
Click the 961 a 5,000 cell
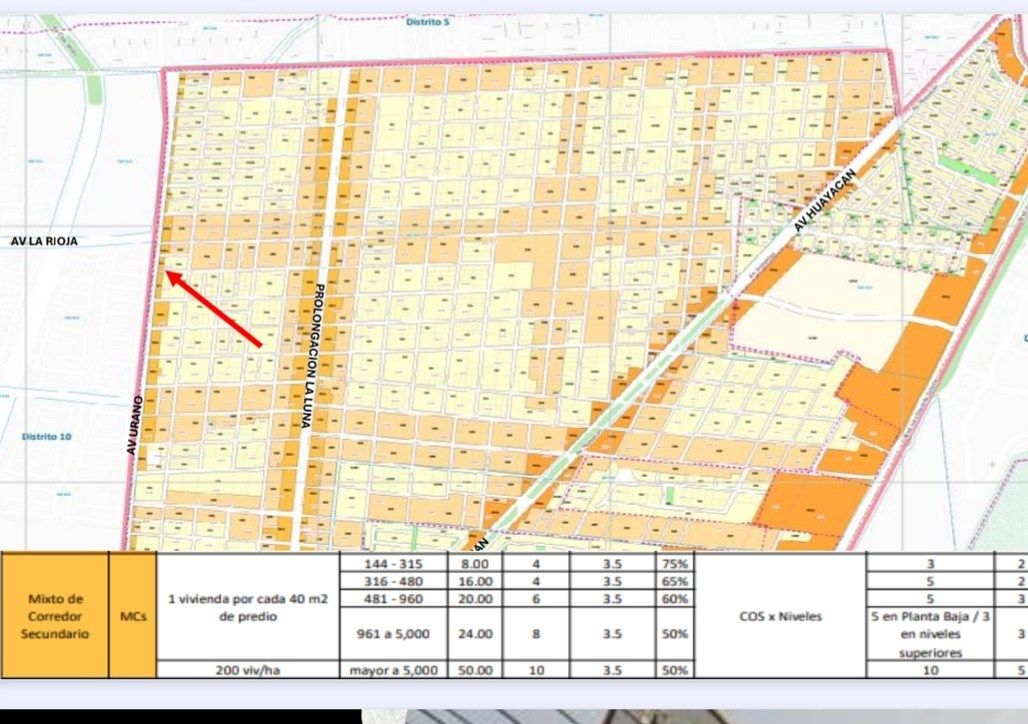393,634
